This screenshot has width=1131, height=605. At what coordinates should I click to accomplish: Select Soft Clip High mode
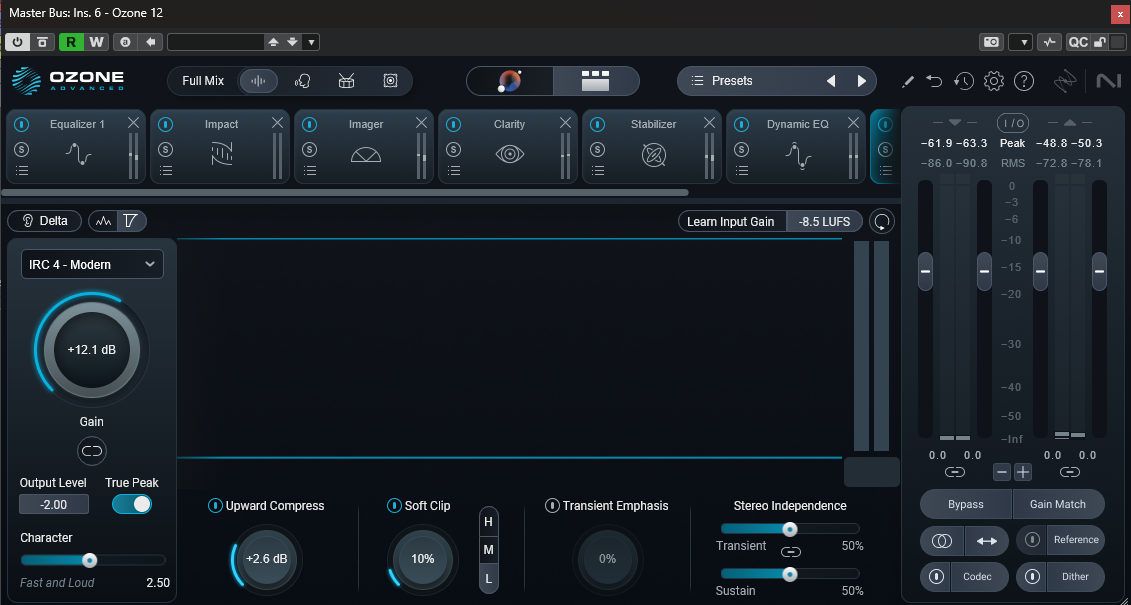[488, 522]
